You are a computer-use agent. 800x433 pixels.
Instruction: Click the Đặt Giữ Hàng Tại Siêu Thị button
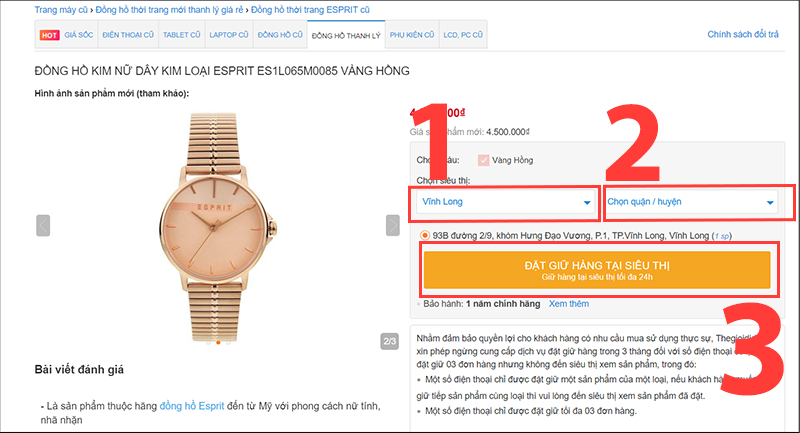pyautogui.click(x=597, y=270)
